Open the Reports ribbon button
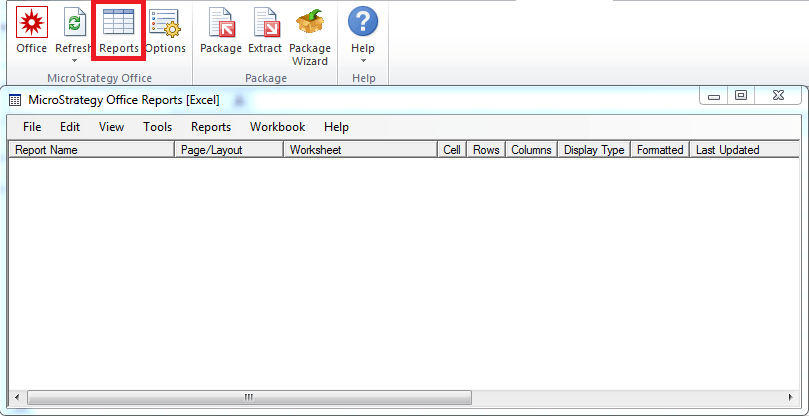This screenshot has height=416, width=809. click(119, 31)
